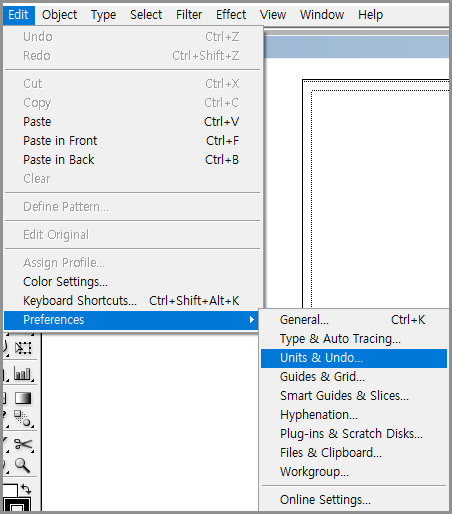Screen dimensions: 452x514
Task: Select the Blend tool
Action: [x=23, y=419]
